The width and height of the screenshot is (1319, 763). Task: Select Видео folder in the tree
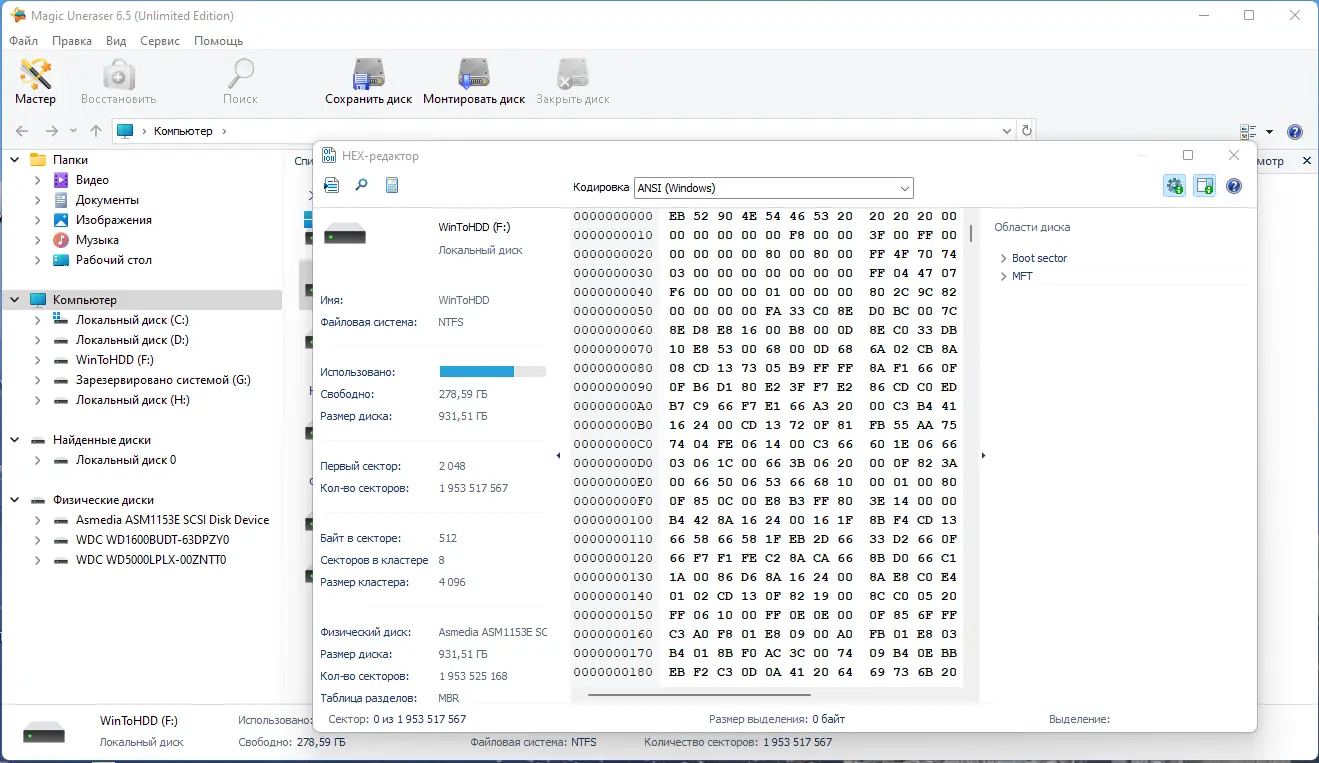pos(92,180)
